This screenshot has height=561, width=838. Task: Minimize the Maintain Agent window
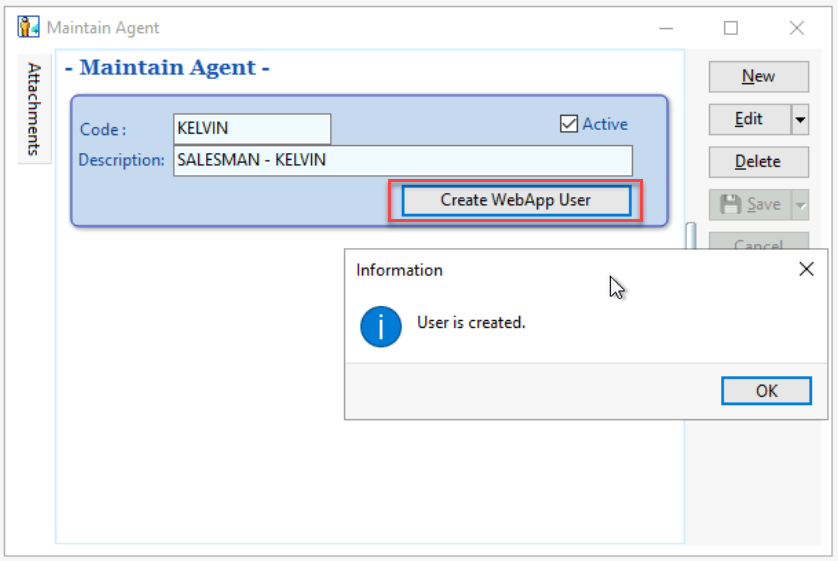click(x=665, y=28)
